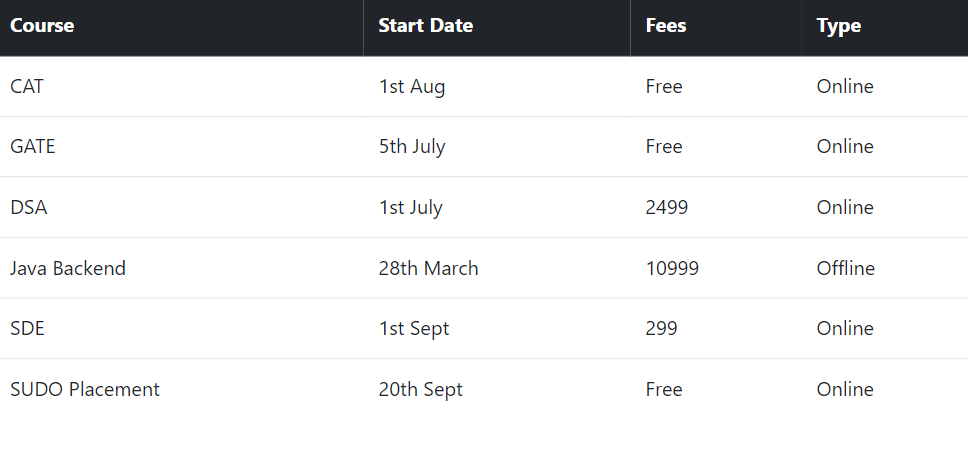Click the 10999 fees value

pos(672,268)
